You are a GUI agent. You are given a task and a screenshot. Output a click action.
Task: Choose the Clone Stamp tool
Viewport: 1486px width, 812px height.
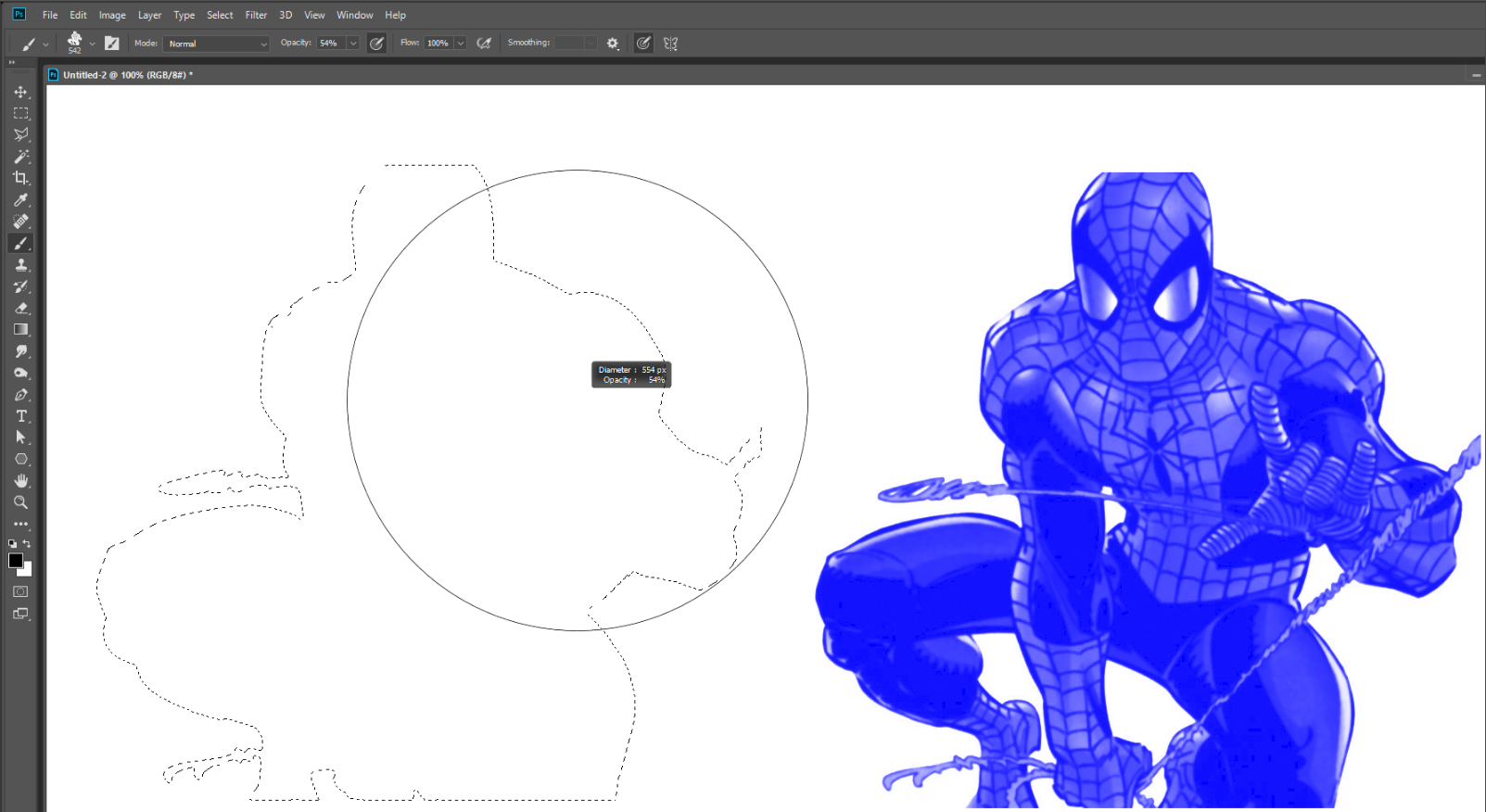[x=20, y=265]
